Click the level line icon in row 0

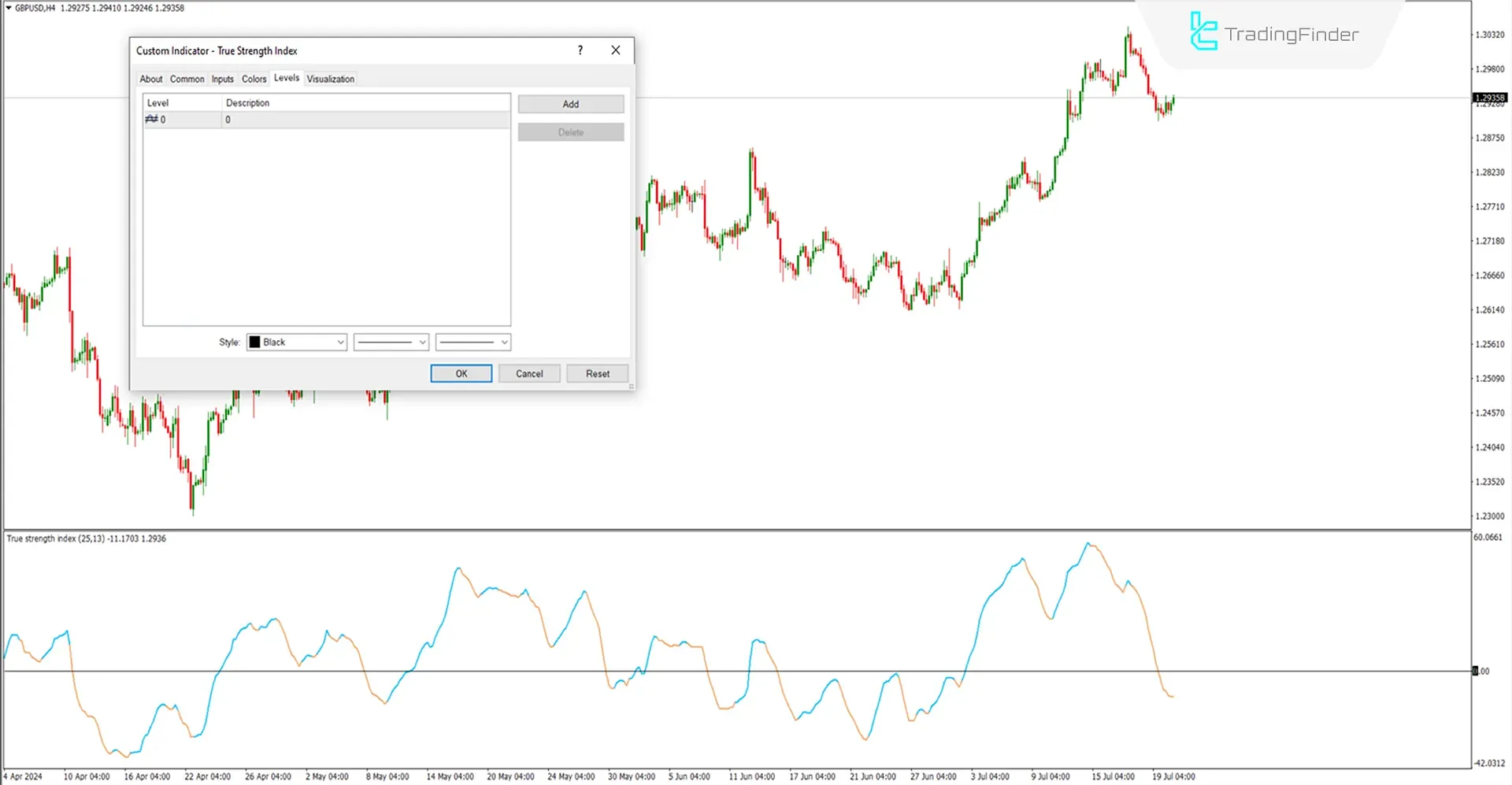click(151, 120)
